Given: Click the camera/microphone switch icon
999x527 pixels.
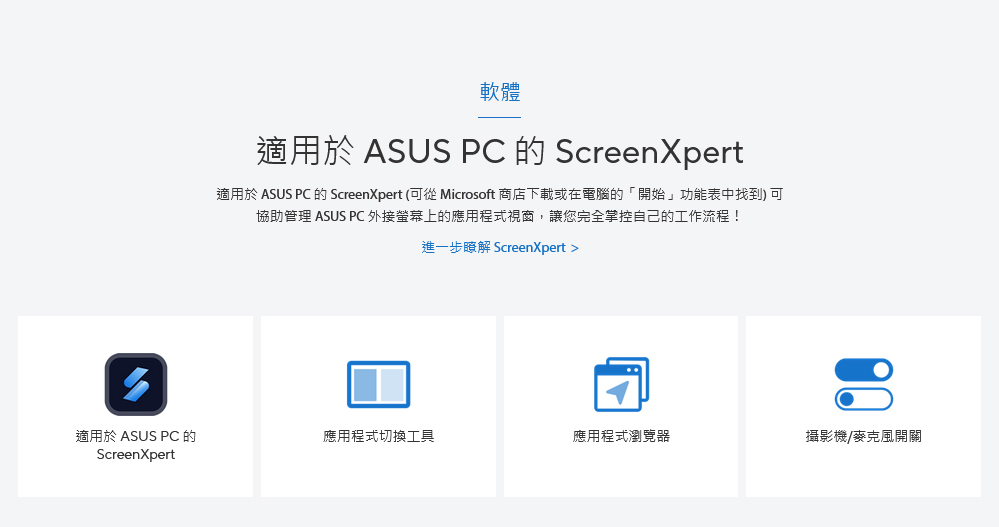Looking at the screenshot, I should (x=863, y=384).
